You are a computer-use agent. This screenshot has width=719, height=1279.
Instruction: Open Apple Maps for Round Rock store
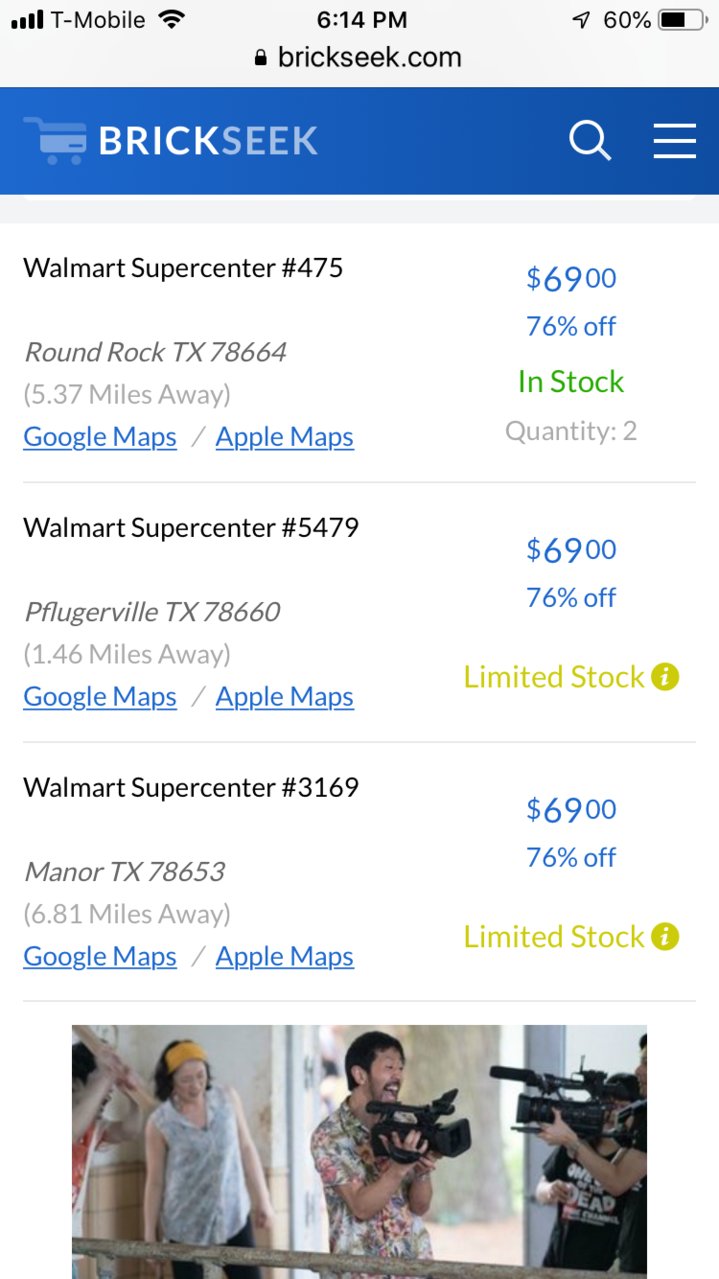[285, 437]
